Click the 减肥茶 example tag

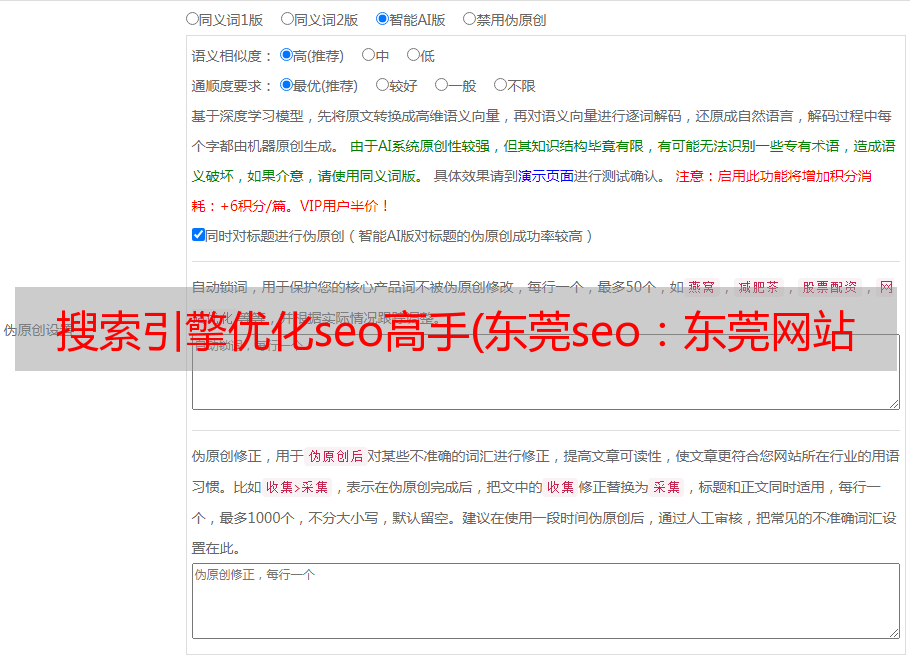(758, 287)
